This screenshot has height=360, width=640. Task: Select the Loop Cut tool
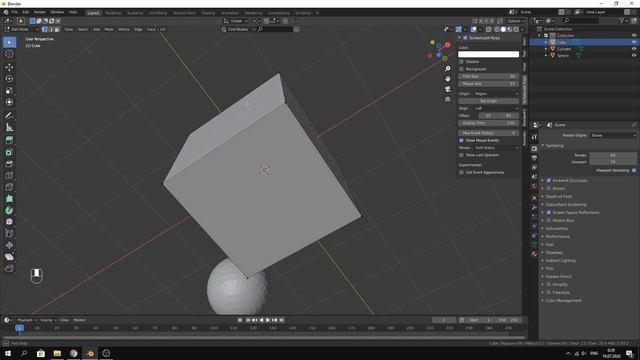[9, 176]
